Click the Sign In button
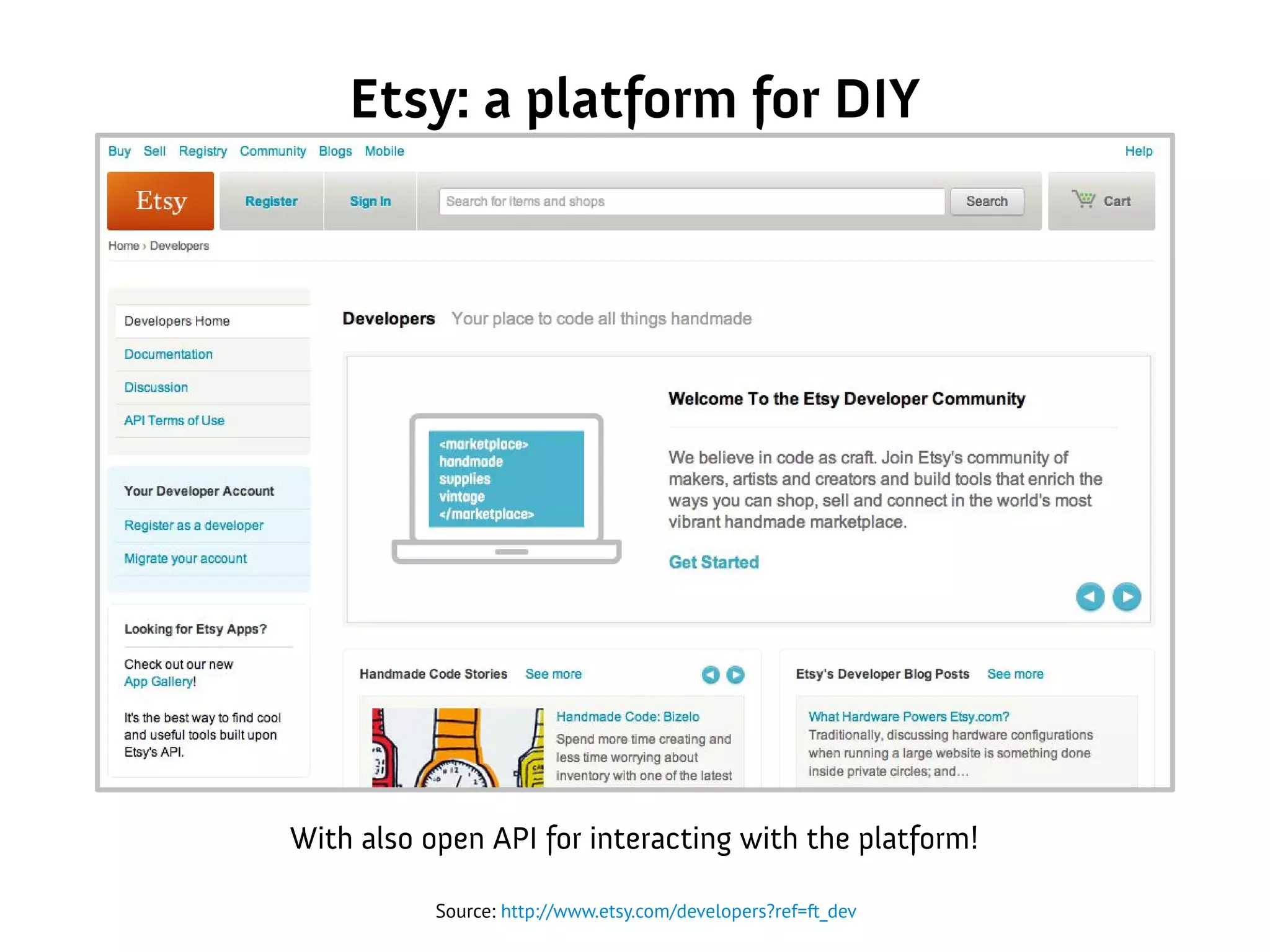 pos(370,201)
